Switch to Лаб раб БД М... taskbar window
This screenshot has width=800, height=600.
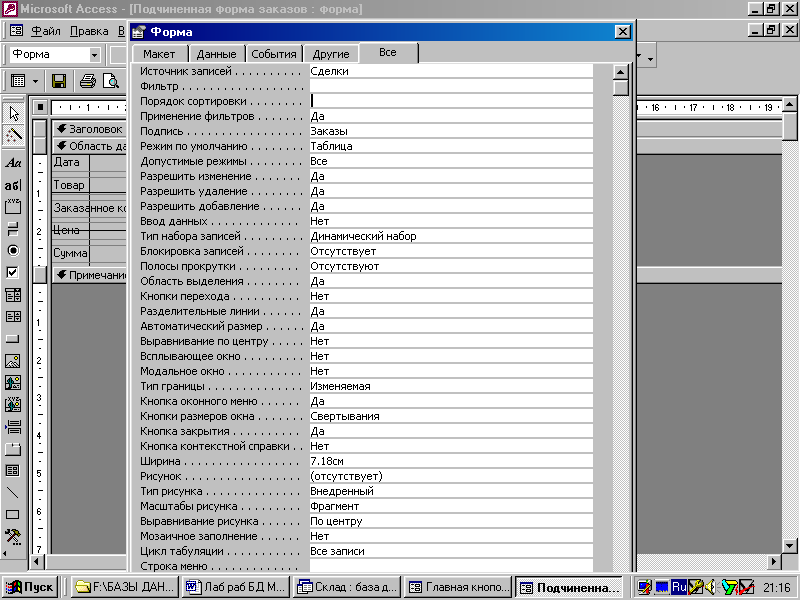(236, 587)
